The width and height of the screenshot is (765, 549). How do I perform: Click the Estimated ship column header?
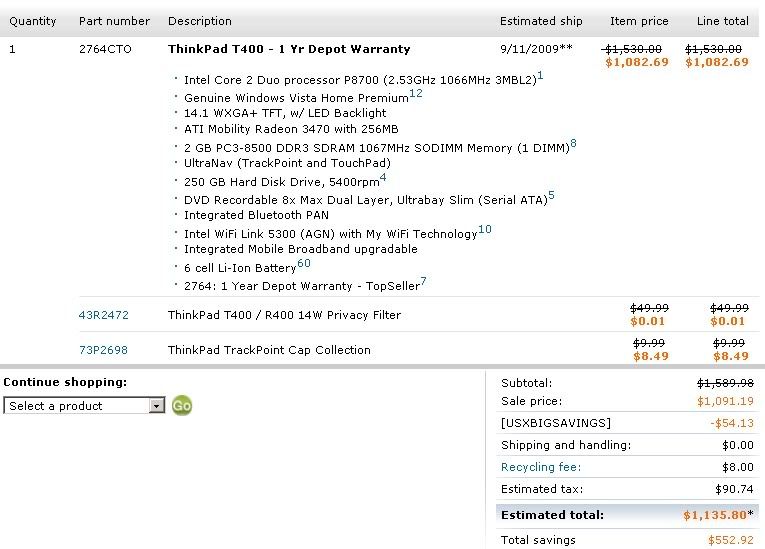tap(541, 21)
